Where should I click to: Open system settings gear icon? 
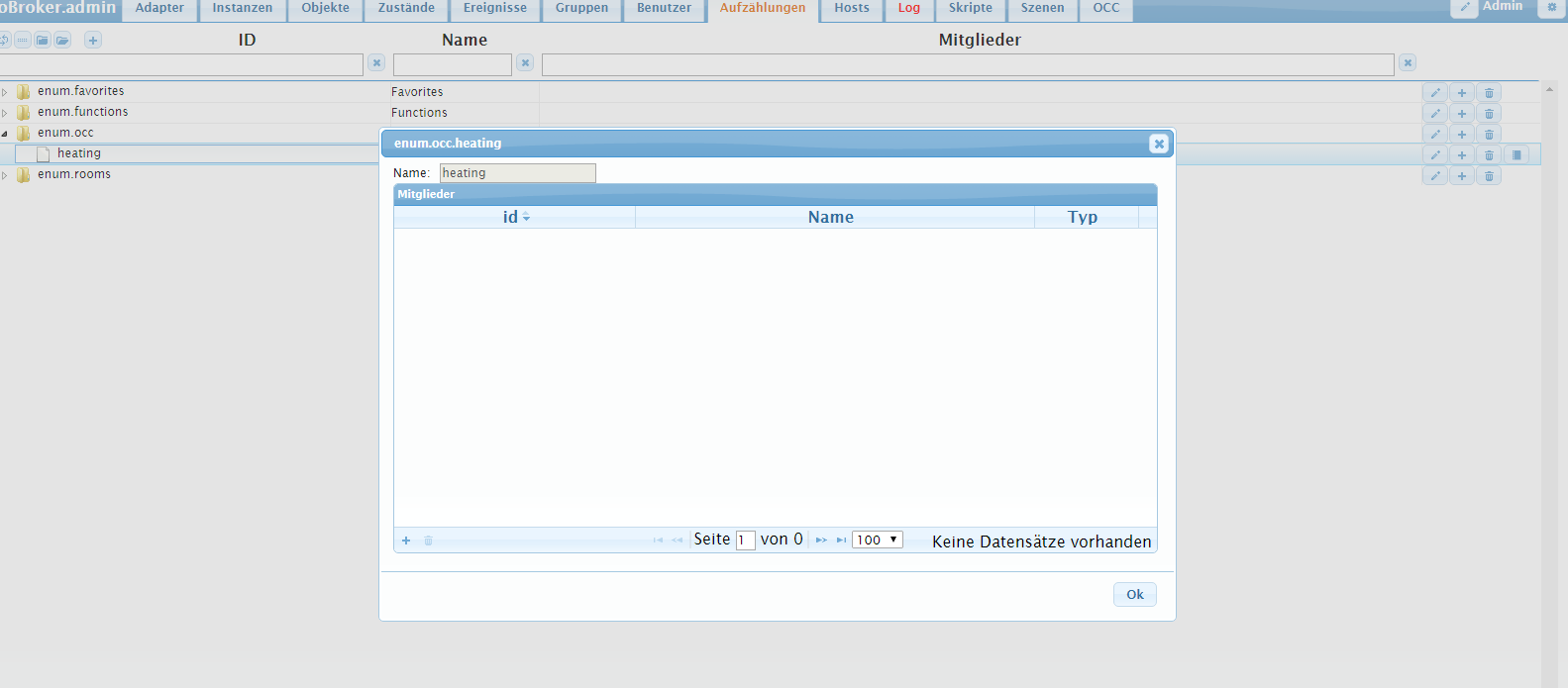point(1552,7)
